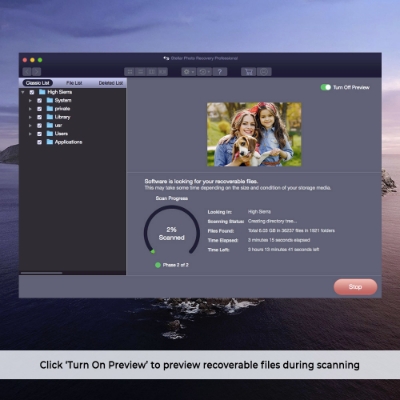Select the Classic List tab

pyautogui.click(x=38, y=83)
